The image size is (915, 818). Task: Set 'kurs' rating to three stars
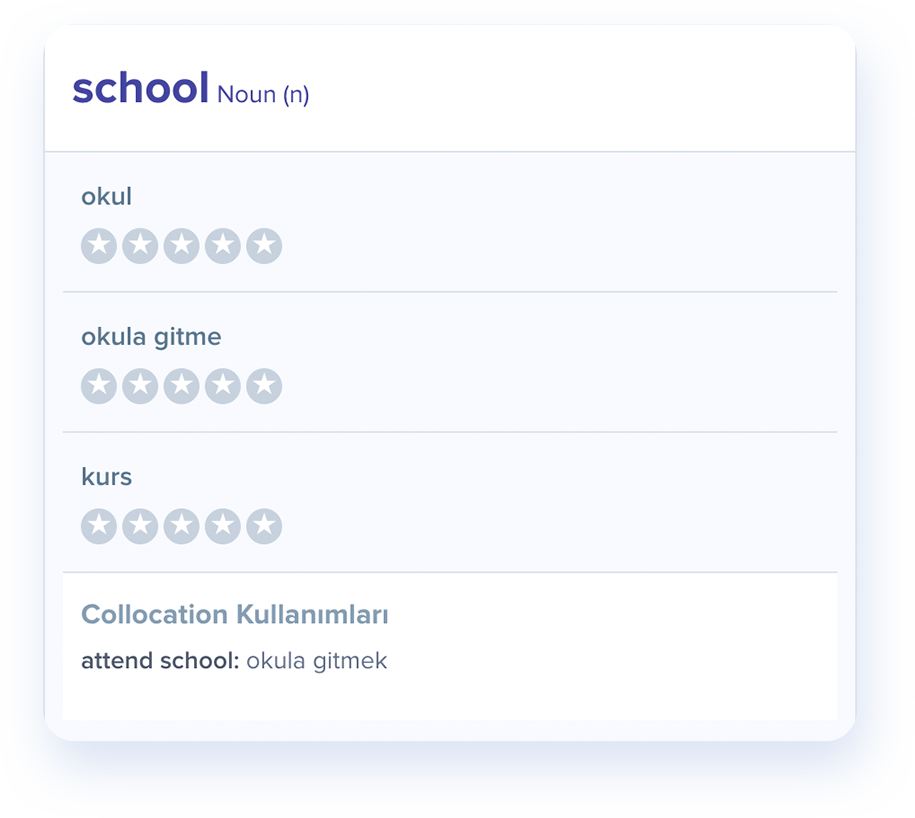point(181,526)
